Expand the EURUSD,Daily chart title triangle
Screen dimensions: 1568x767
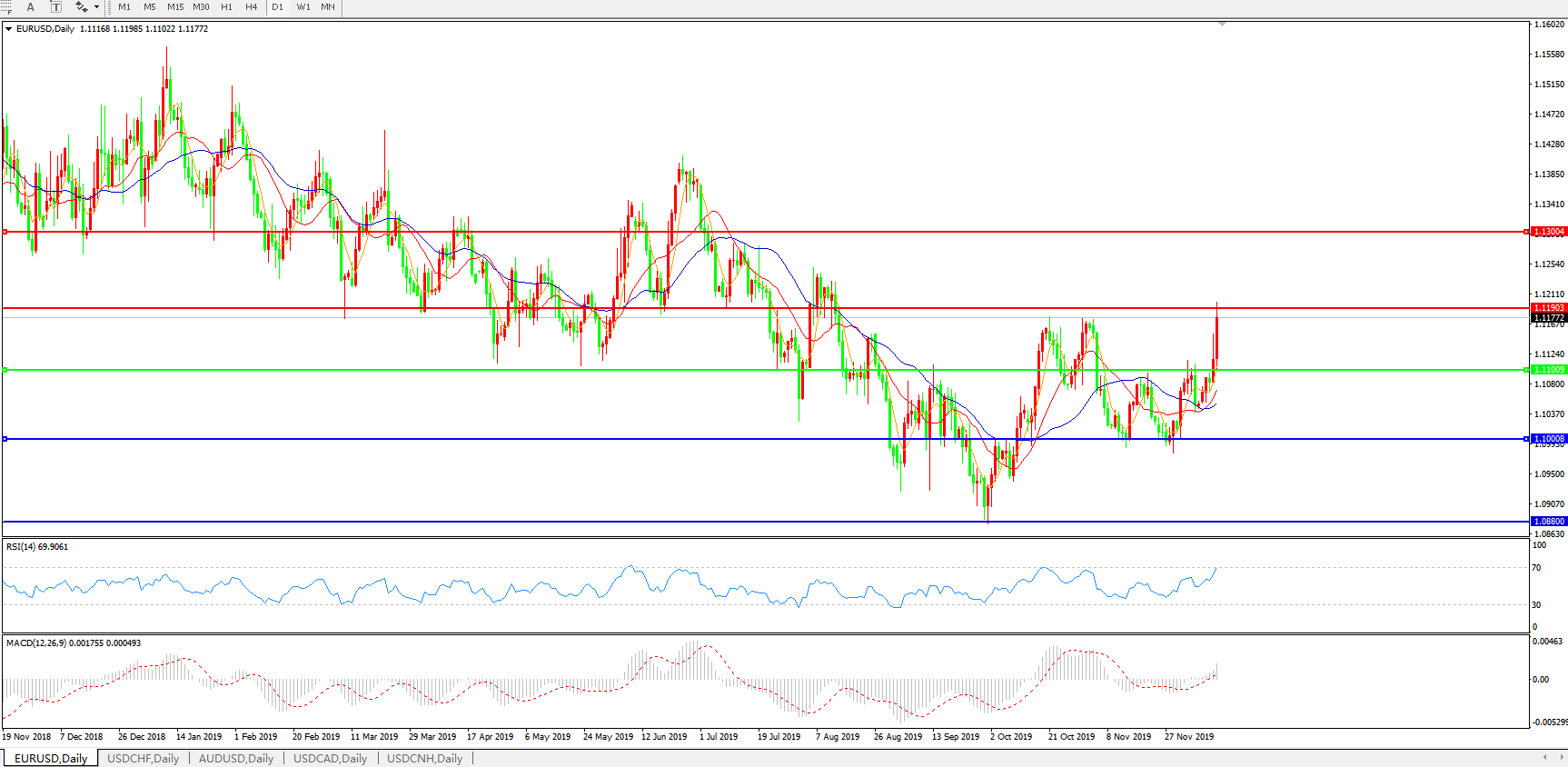coord(9,29)
